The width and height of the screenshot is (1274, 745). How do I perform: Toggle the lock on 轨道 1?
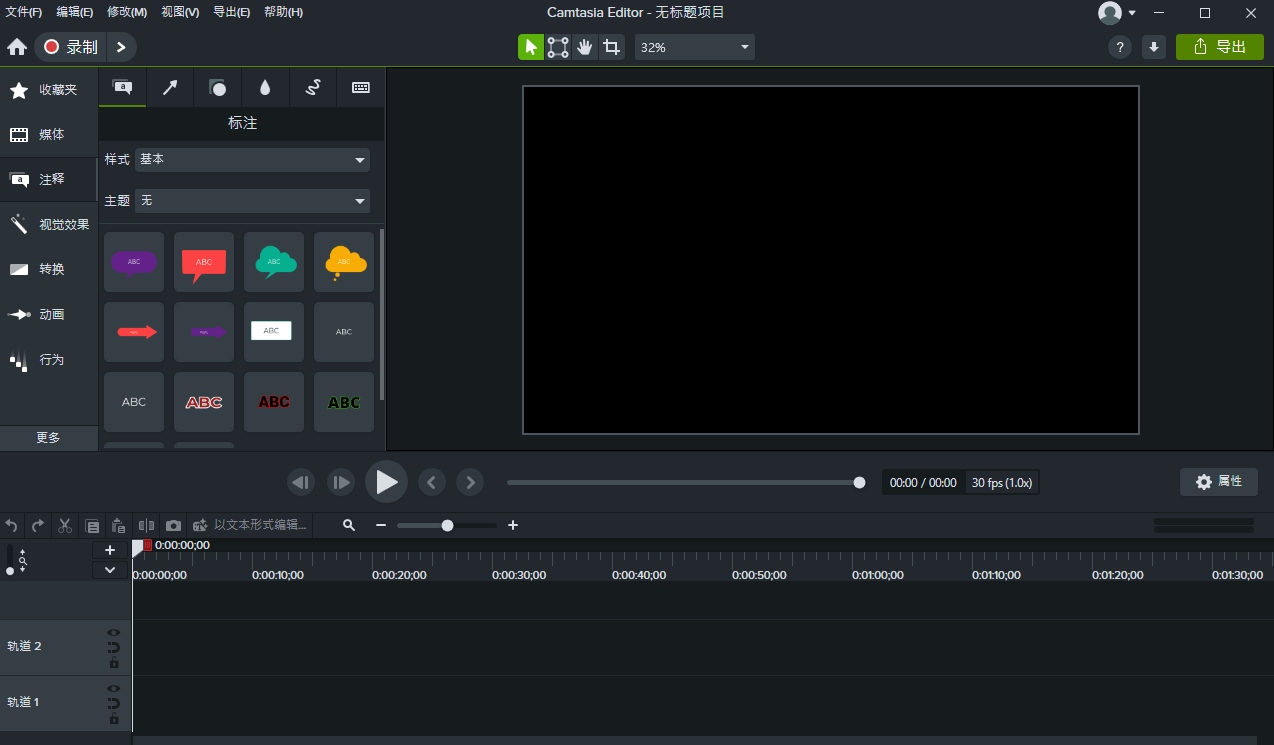(x=114, y=719)
